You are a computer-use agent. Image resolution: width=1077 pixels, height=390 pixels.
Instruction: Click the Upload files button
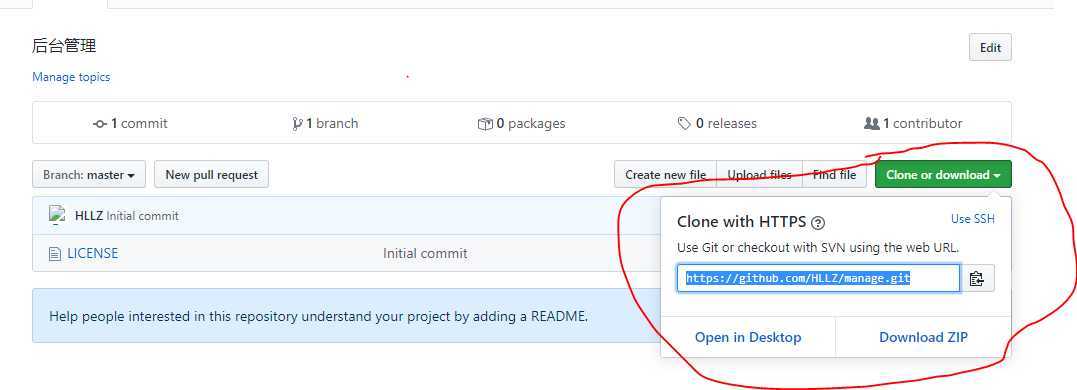tap(759, 174)
